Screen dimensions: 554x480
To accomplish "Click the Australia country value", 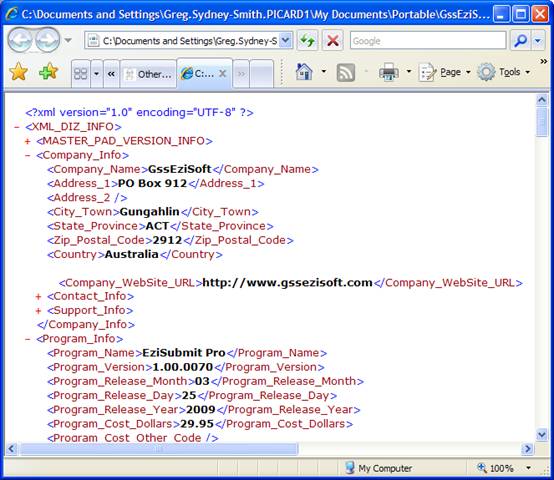I will pyautogui.click(x=131, y=254).
